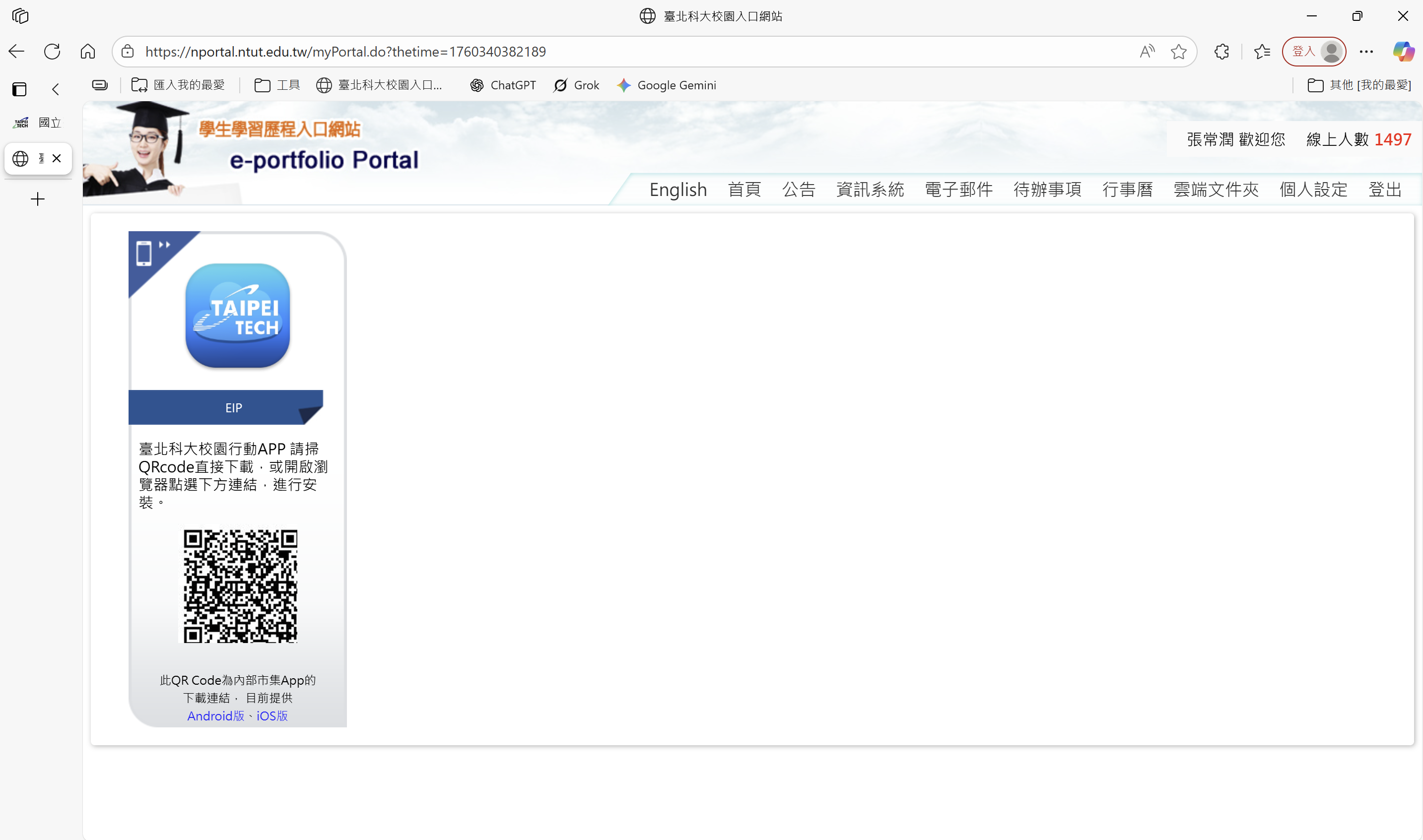Screen dimensions: 1423x840
Task: Open favorites list icon
Action: coord(1262,52)
